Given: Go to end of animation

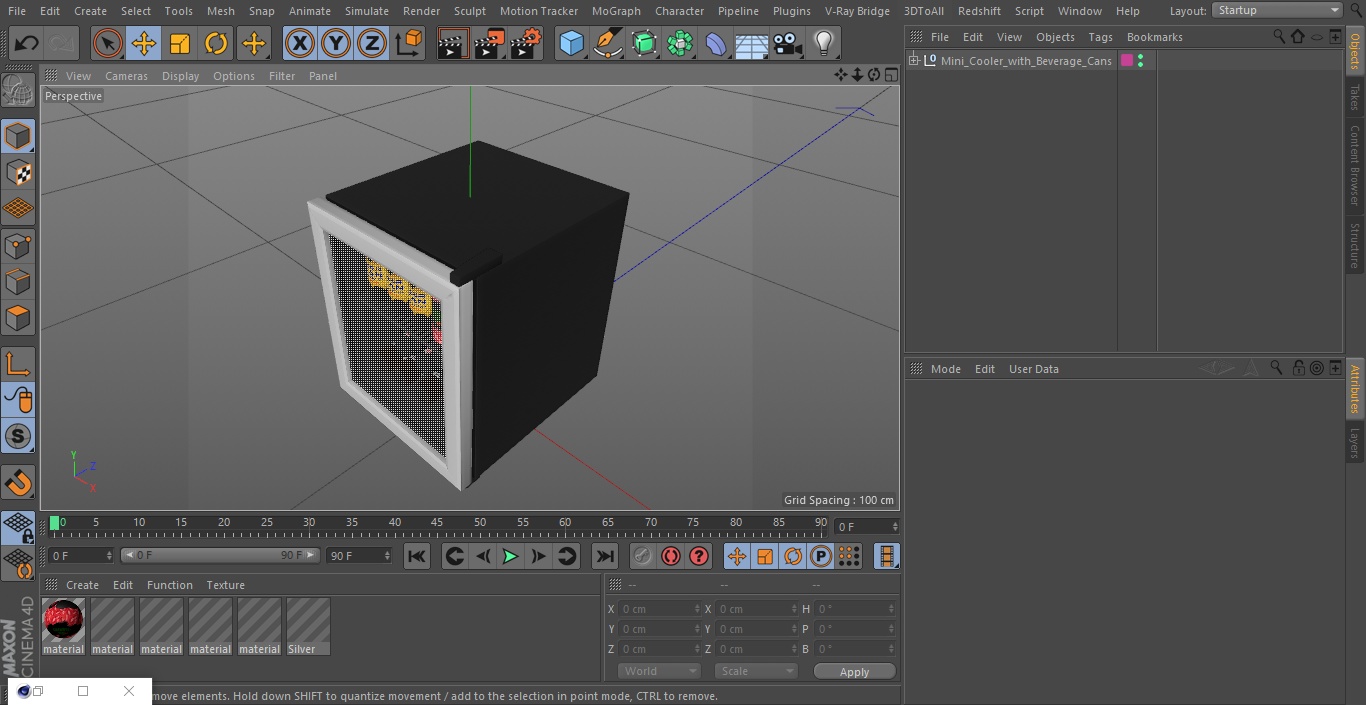Looking at the screenshot, I should point(605,556).
